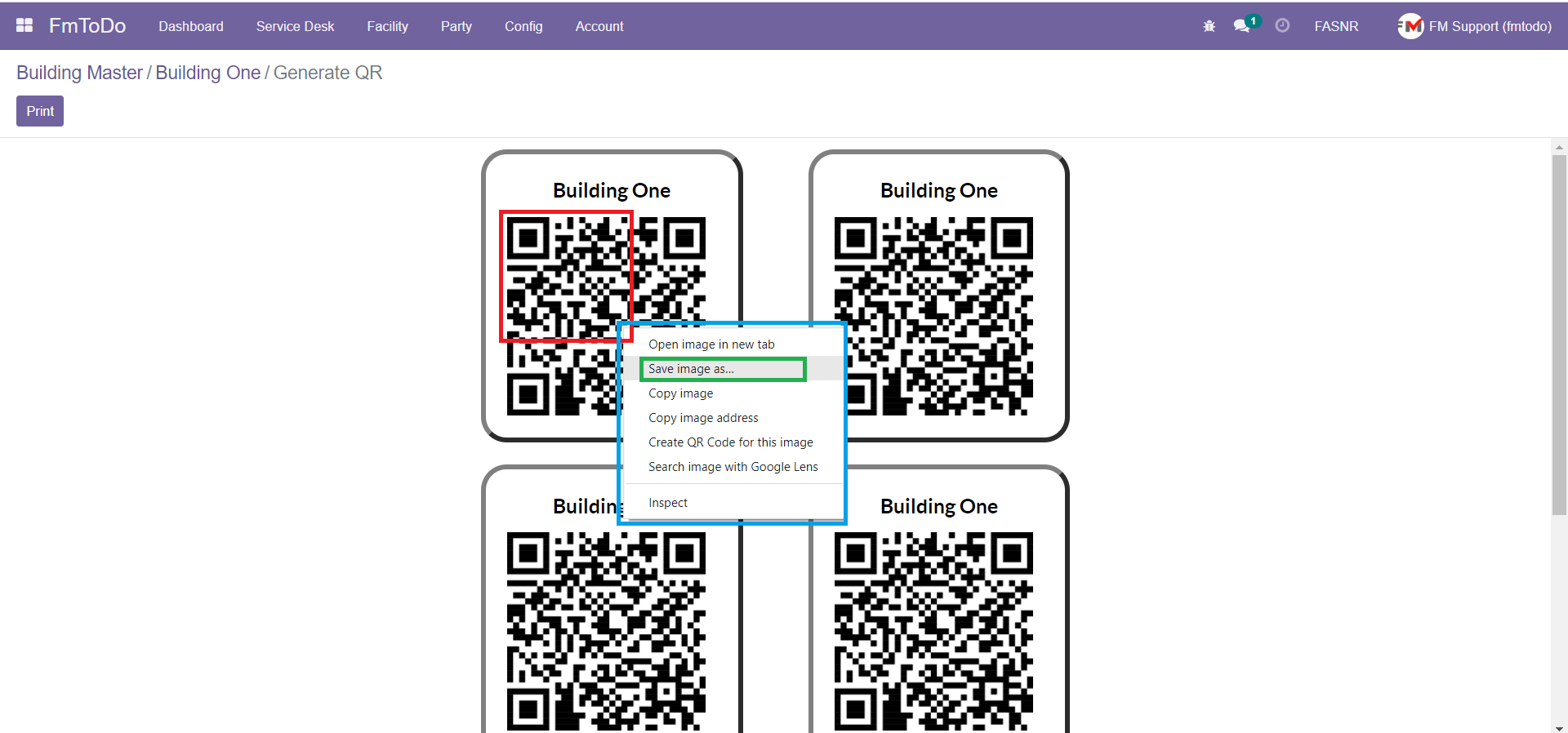Open the Account menu
The image size is (1568, 733).
[599, 26]
